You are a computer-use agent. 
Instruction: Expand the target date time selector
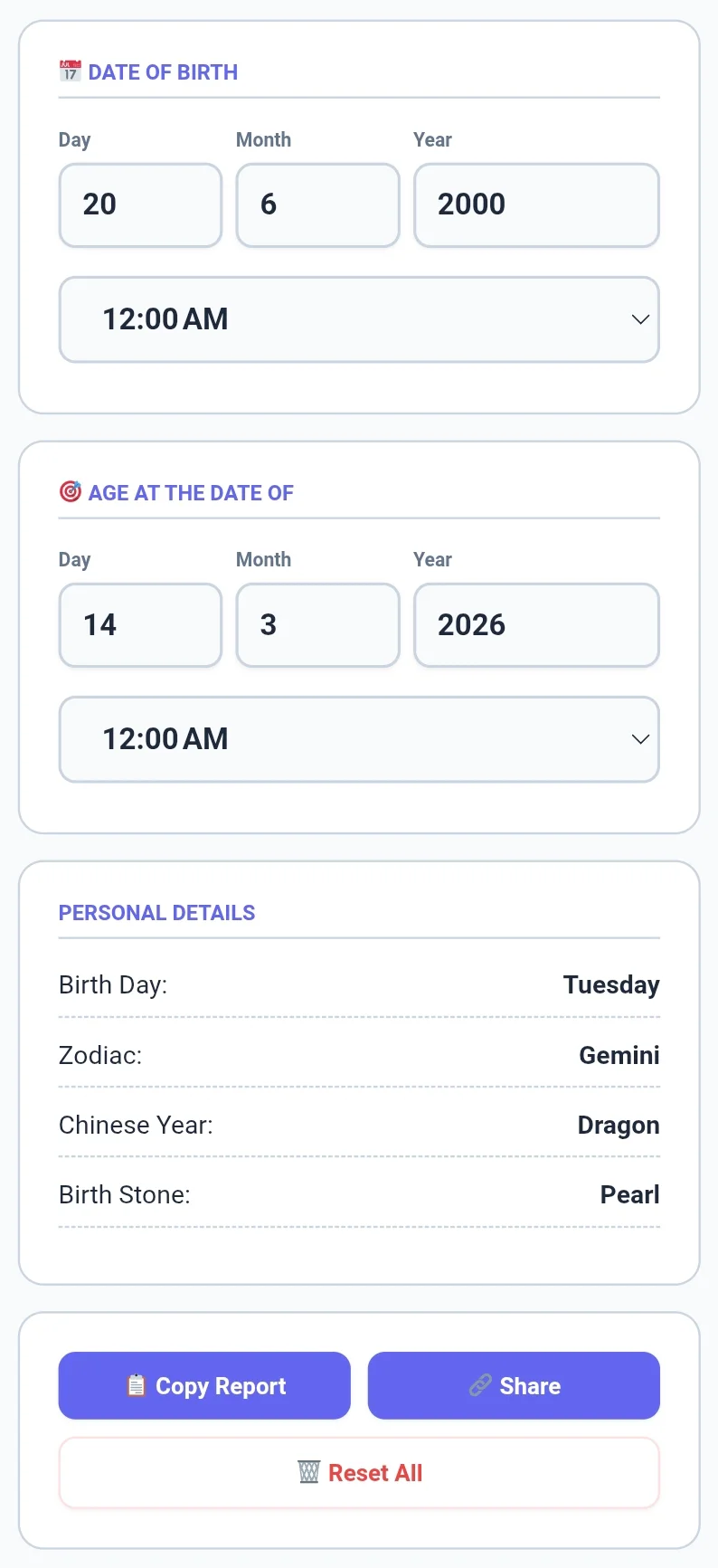click(359, 739)
